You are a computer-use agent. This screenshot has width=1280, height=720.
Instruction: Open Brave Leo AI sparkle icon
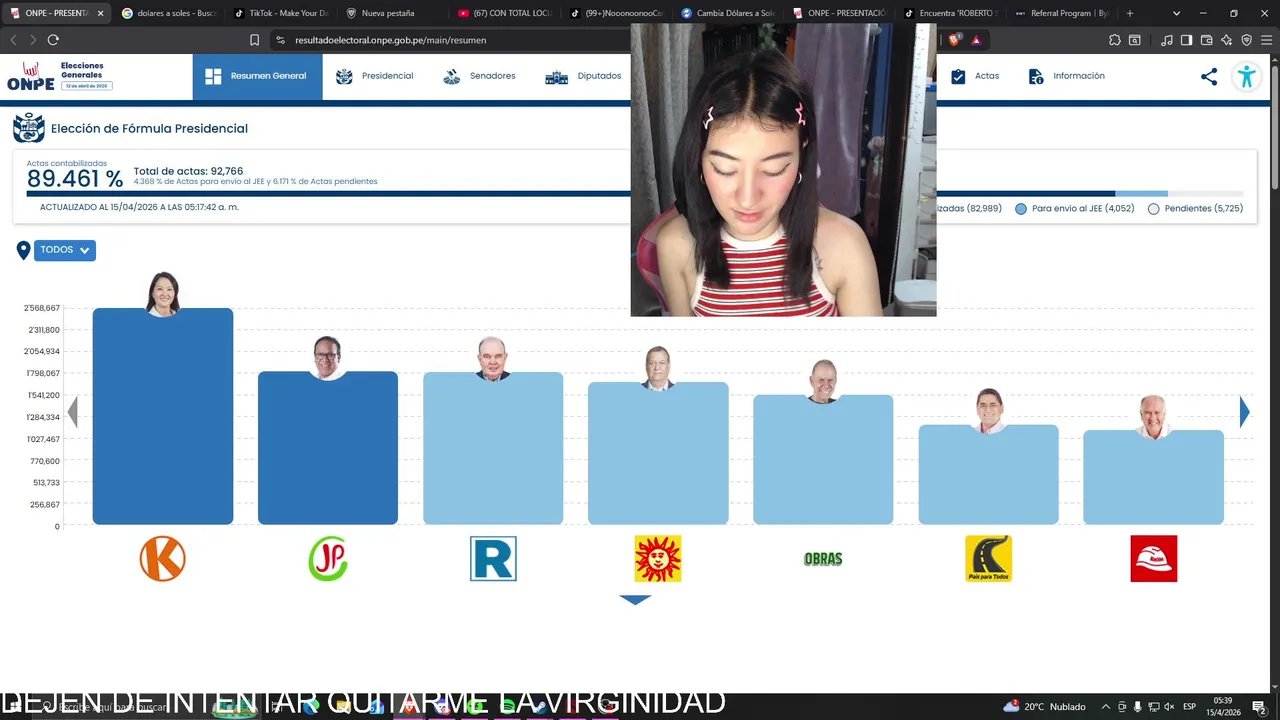pos(1227,40)
